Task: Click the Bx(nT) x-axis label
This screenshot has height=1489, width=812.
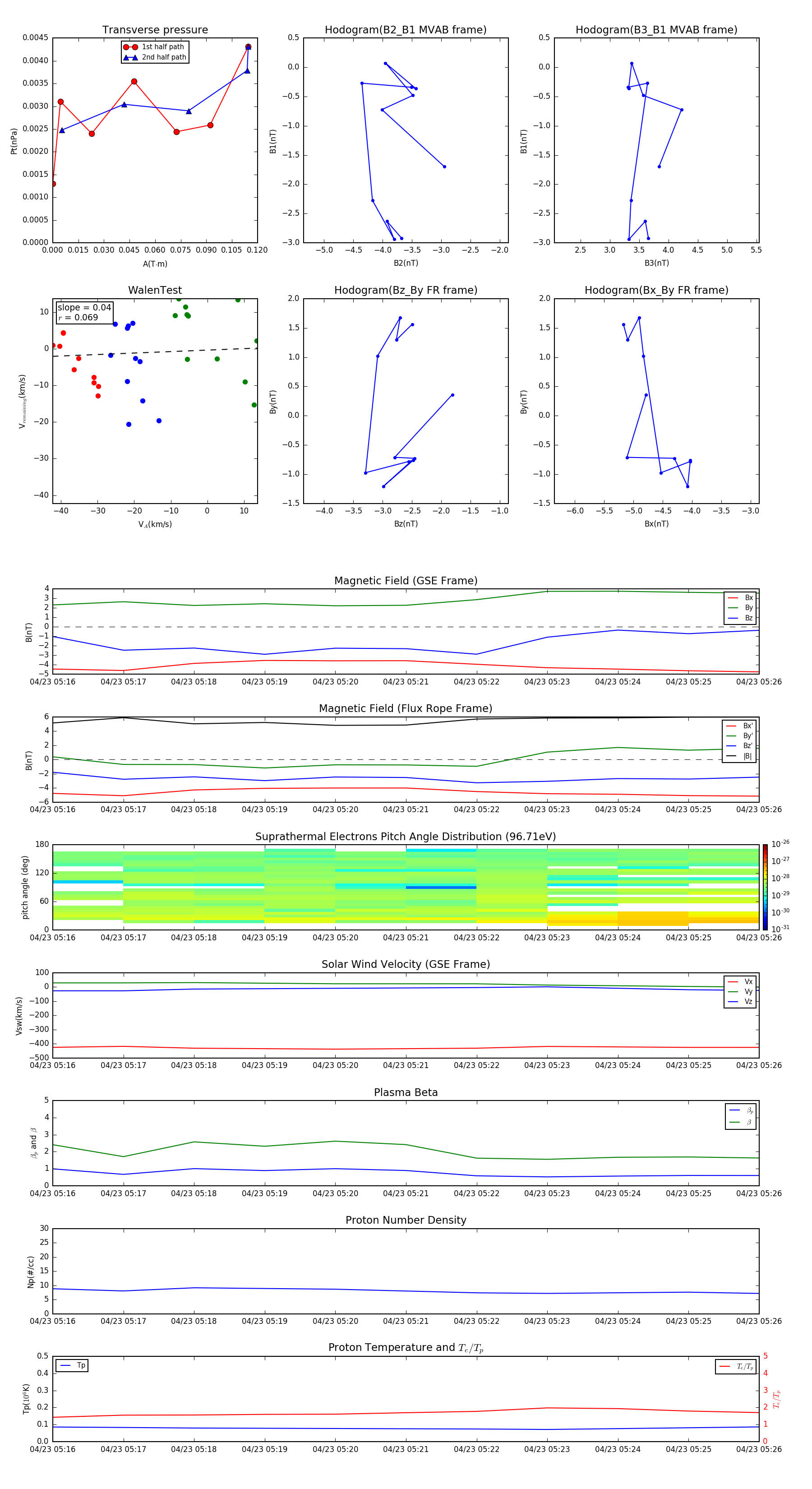Action: click(656, 524)
